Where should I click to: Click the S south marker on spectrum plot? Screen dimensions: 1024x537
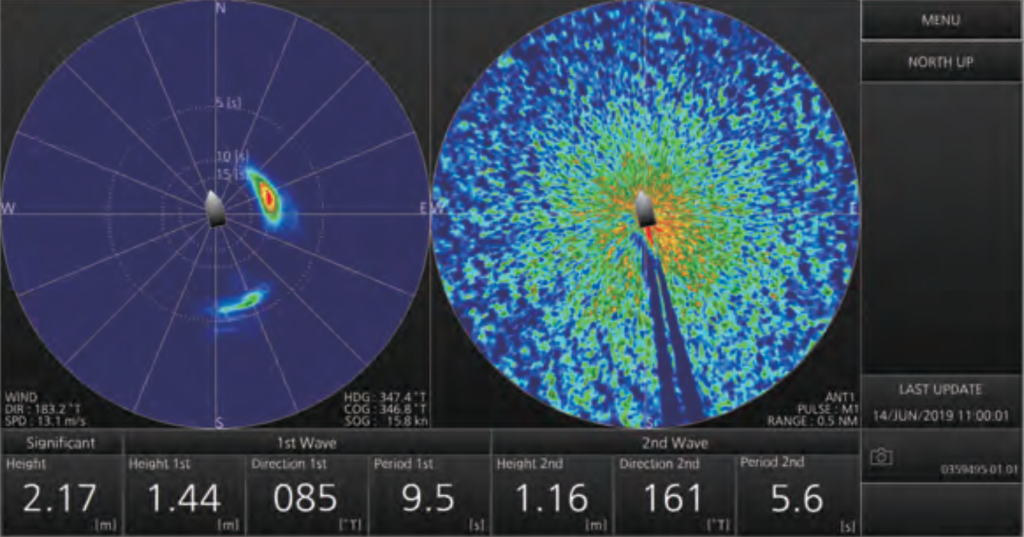(x=220, y=423)
